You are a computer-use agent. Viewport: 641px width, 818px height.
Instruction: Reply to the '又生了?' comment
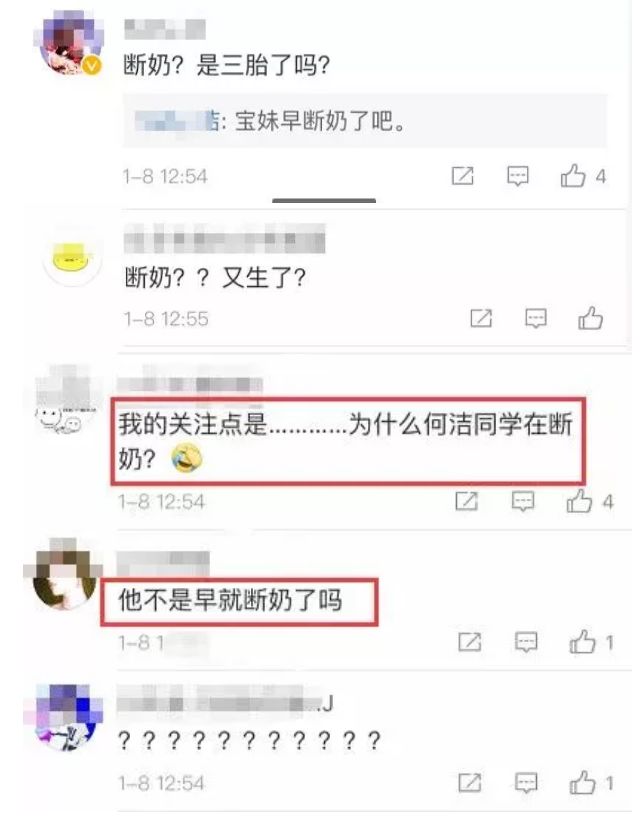tap(536, 318)
